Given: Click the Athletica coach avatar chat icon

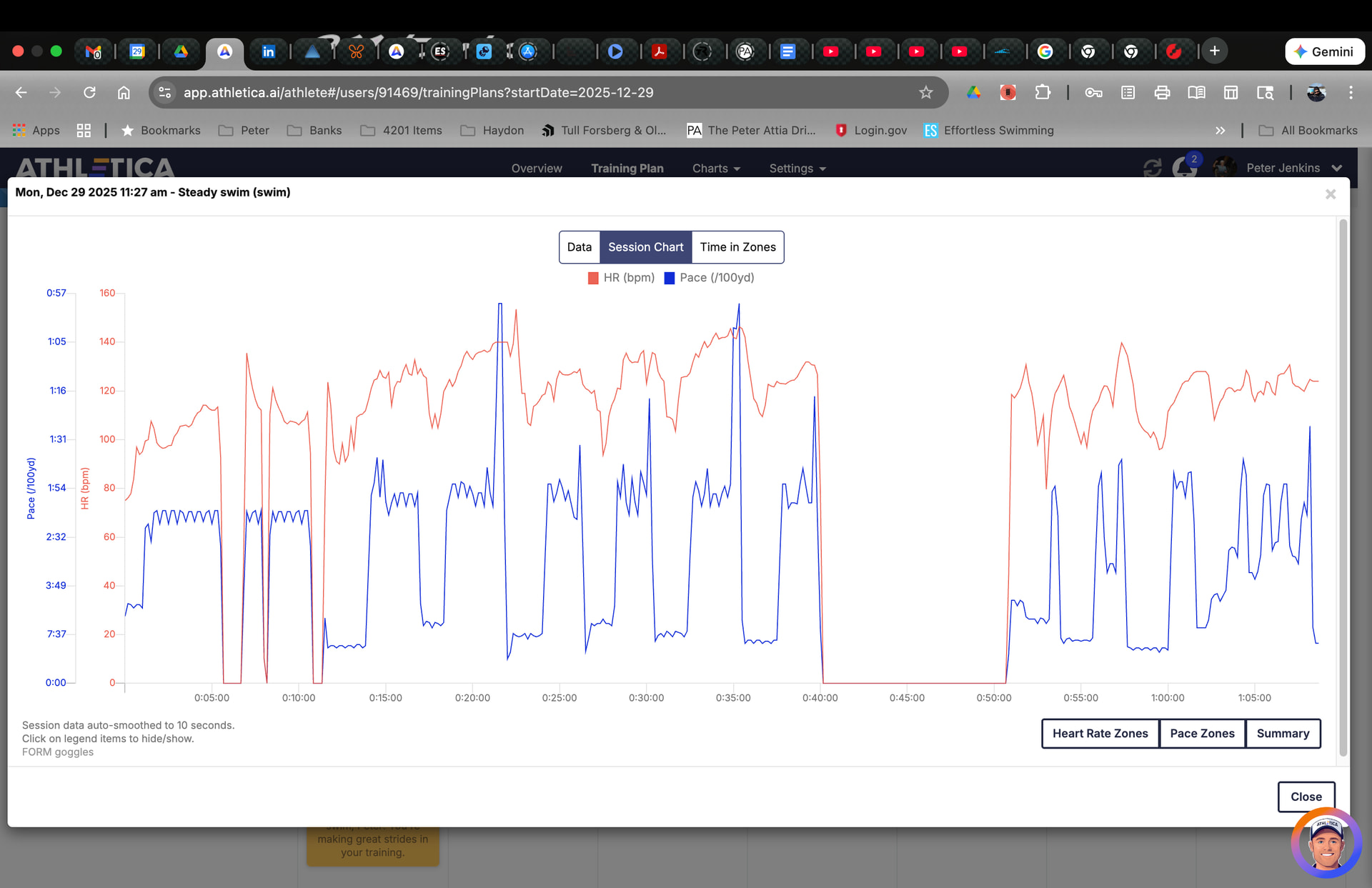Looking at the screenshot, I should tap(1326, 843).
